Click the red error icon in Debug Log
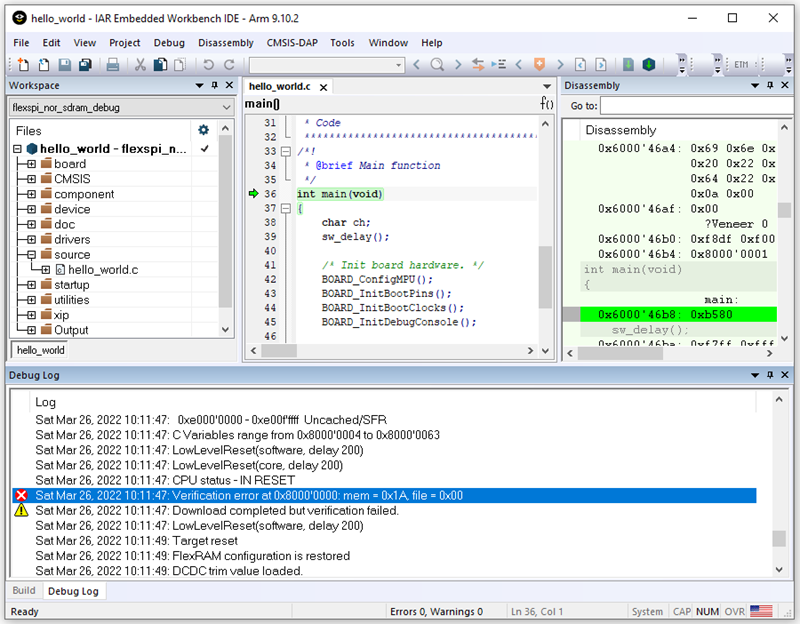Screen dimensions: 800x624 point(21,496)
